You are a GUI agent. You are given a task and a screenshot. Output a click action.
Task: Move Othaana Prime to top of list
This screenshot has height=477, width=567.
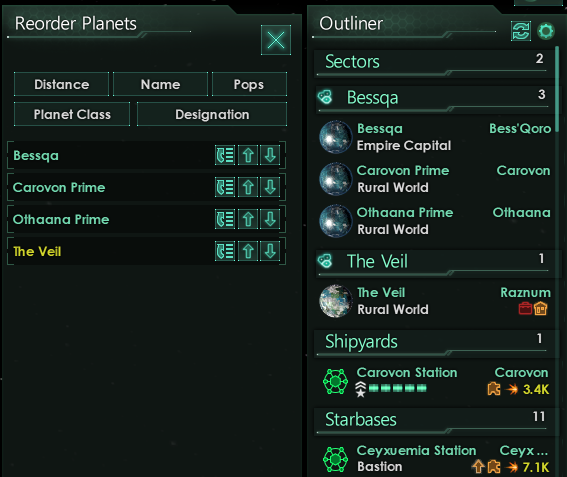click(225, 219)
